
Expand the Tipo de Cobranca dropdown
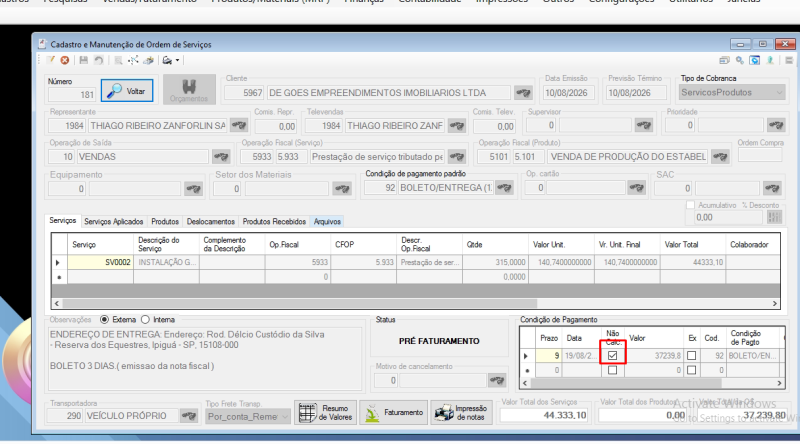(779, 92)
